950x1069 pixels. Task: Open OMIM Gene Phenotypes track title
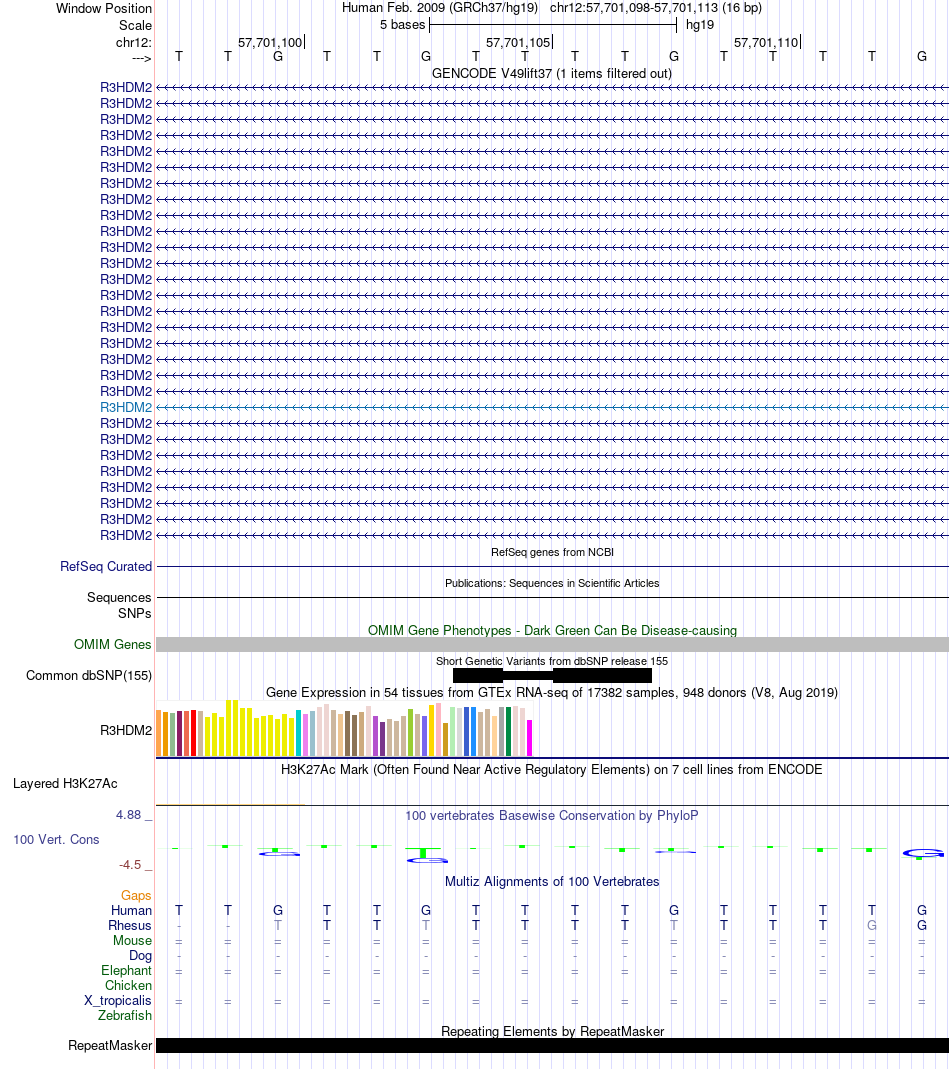552,630
